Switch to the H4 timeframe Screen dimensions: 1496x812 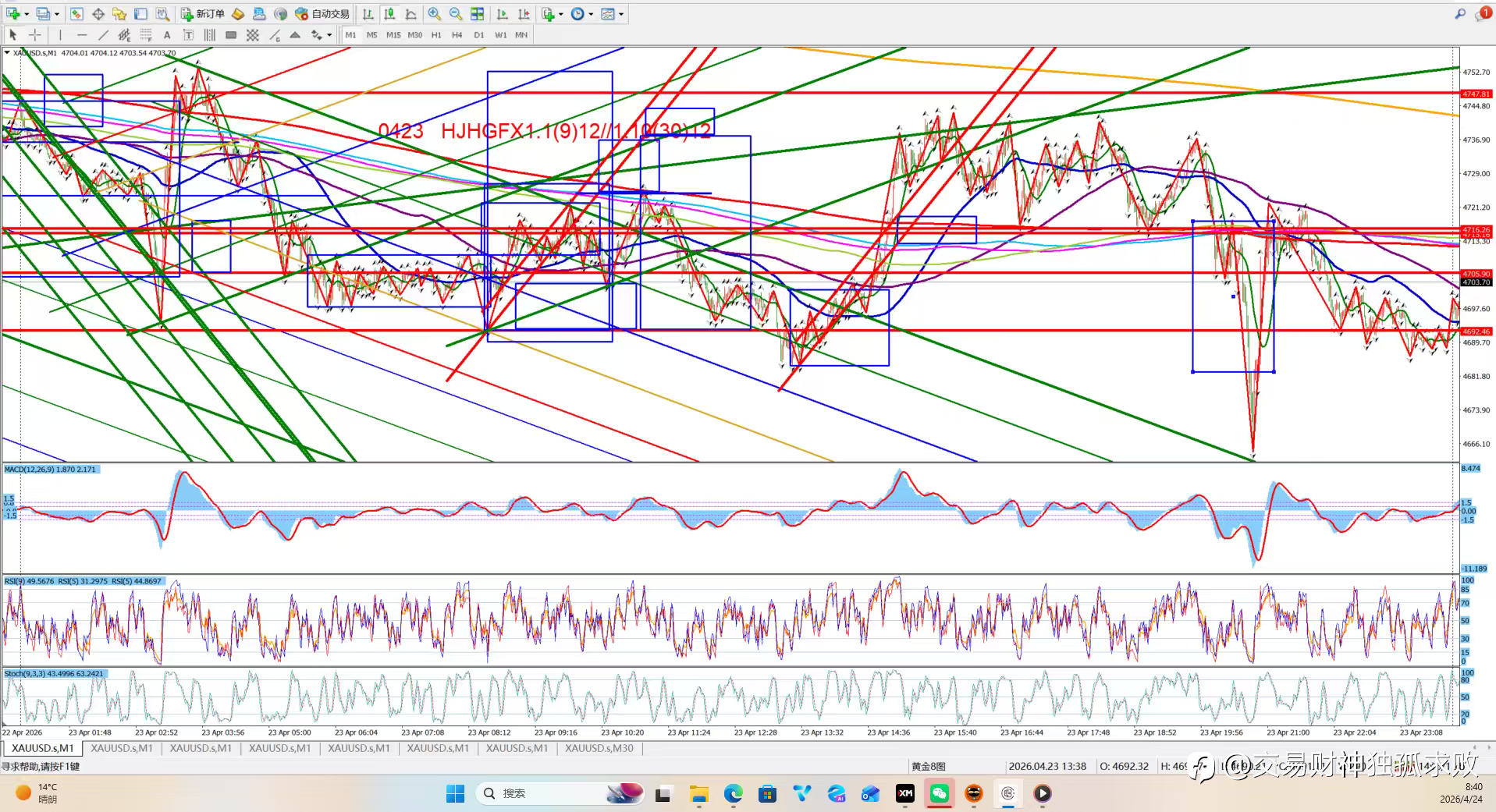tap(457, 35)
